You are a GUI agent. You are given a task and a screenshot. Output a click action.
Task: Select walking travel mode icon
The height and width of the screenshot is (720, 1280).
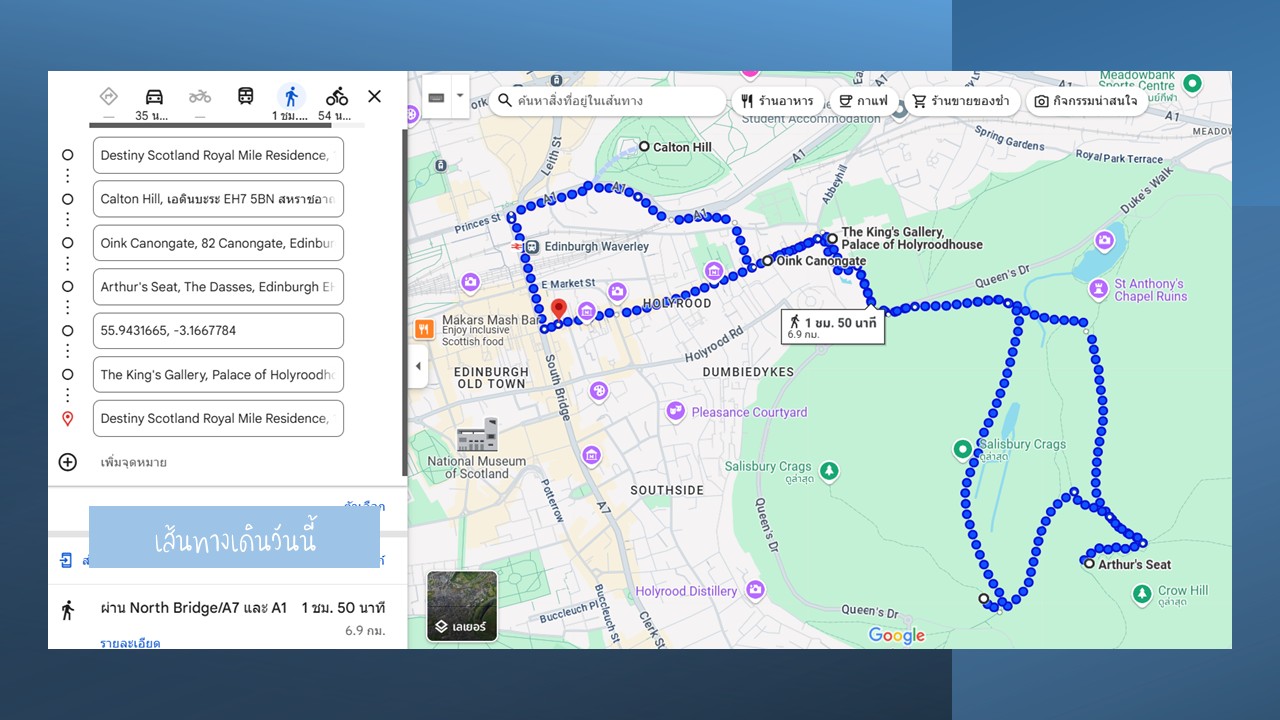click(x=291, y=96)
